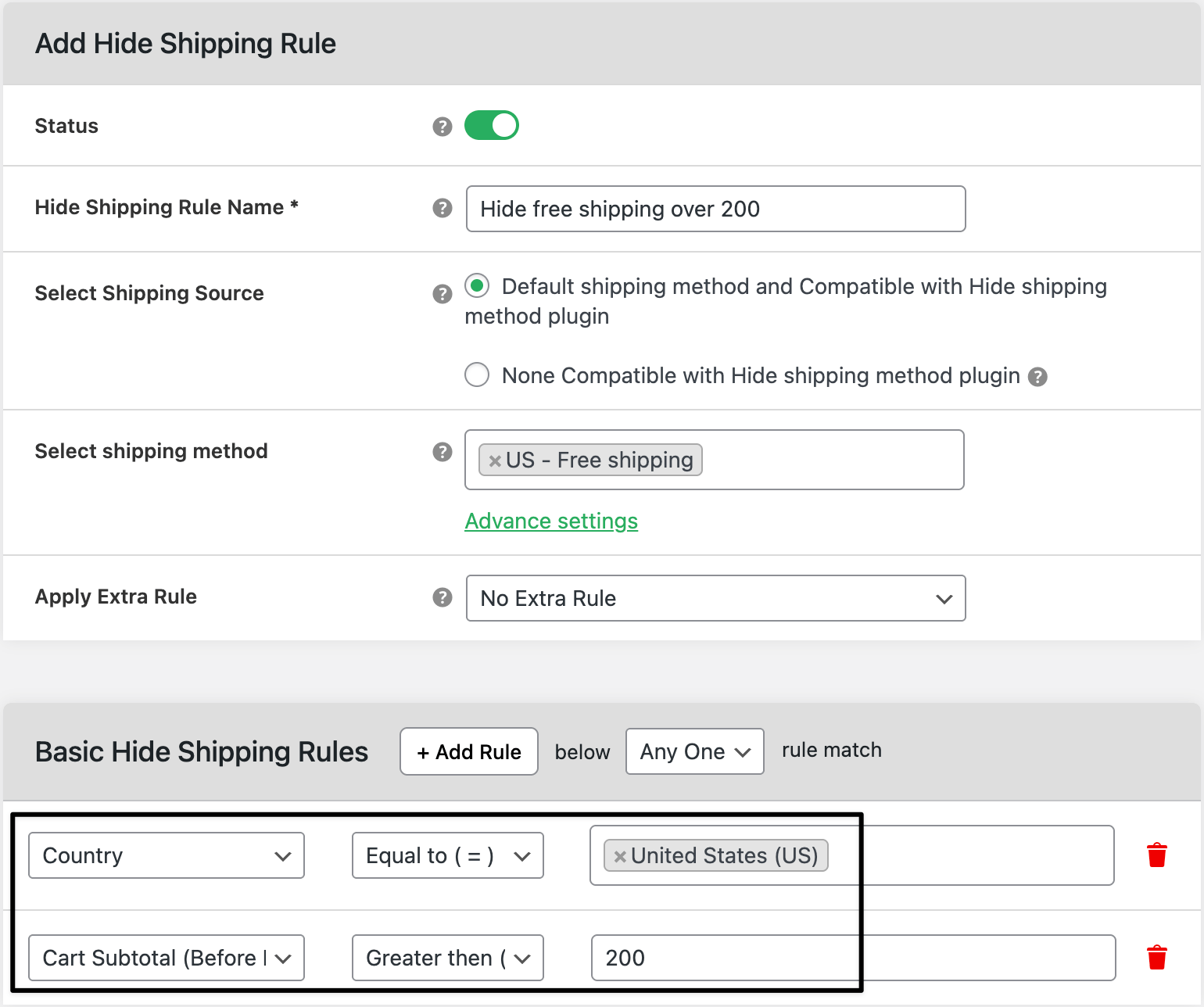Viewport: 1204px width, 1007px height.
Task: Open the Cart Subtotal condition dropdown
Action: click(166, 958)
